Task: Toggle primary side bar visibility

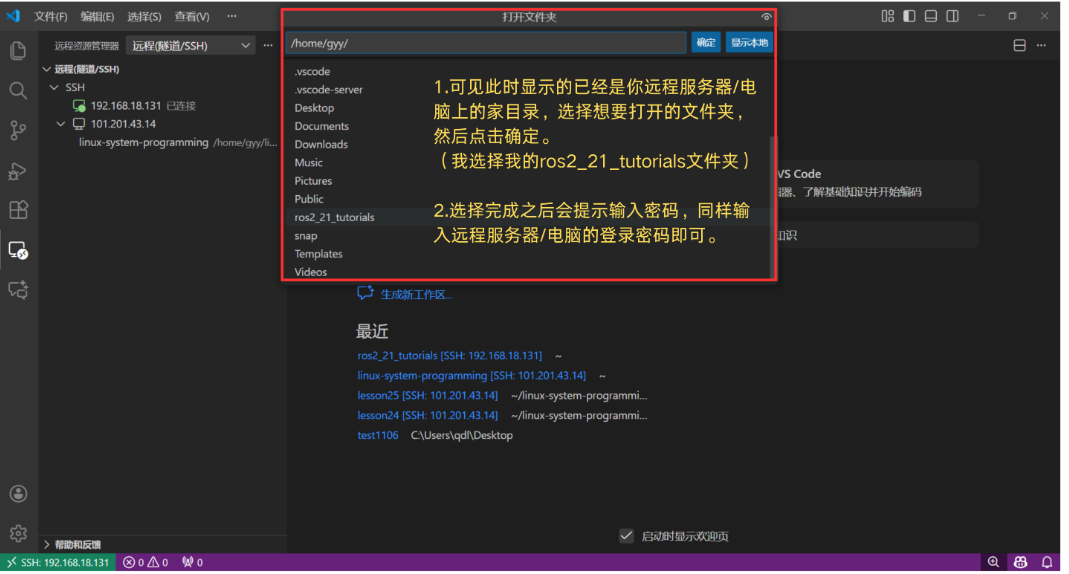Action: point(909,16)
